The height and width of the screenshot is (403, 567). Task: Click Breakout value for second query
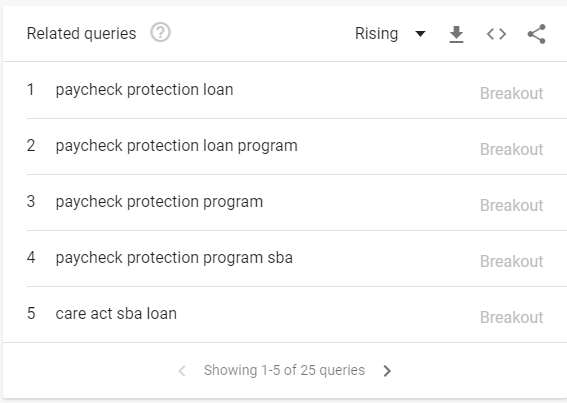511,149
